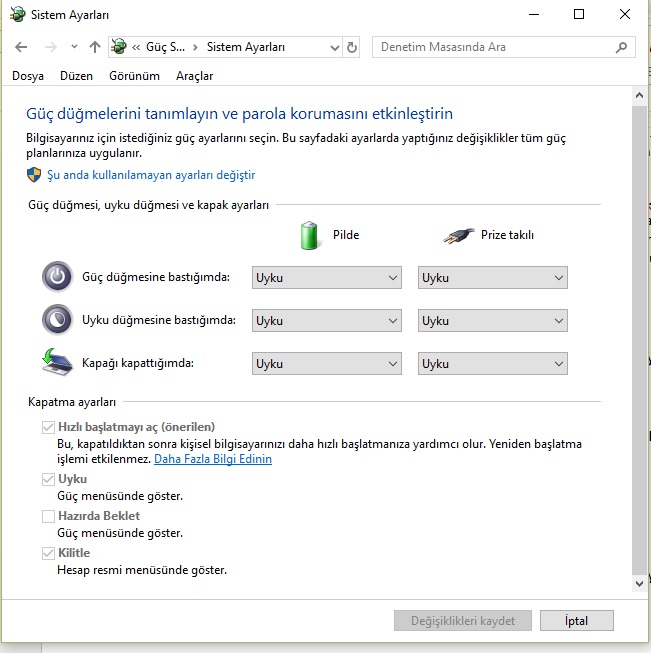Click the Forward navigation arrow
Image resolution: width=651 pixels, height=653 pixels.
tap(50, 47)
